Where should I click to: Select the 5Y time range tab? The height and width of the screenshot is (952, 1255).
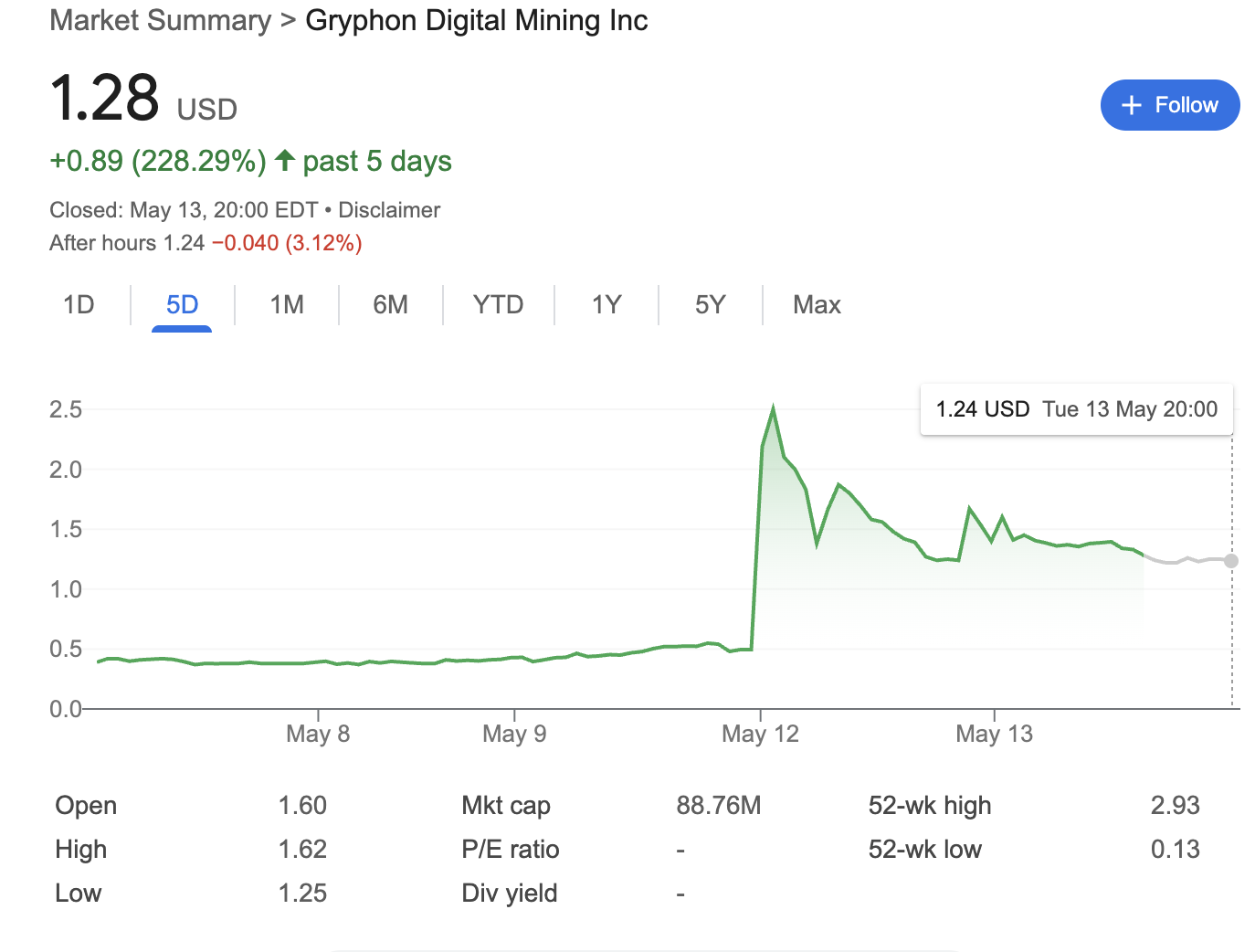click(x=710, y=305)
